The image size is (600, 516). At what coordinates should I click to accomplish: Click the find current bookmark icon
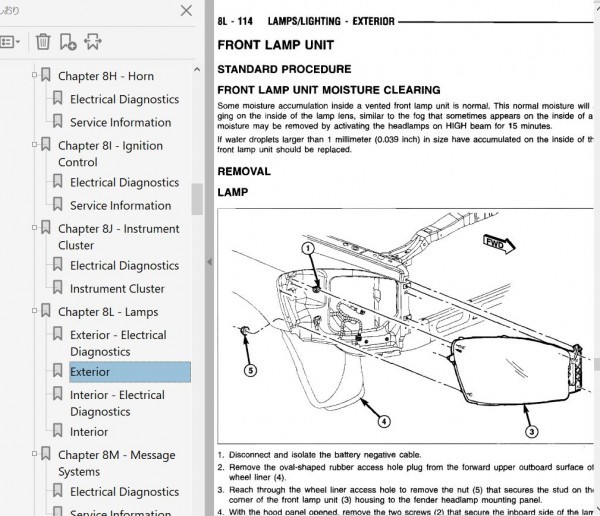pyautogui.click(x=92, y=42)
